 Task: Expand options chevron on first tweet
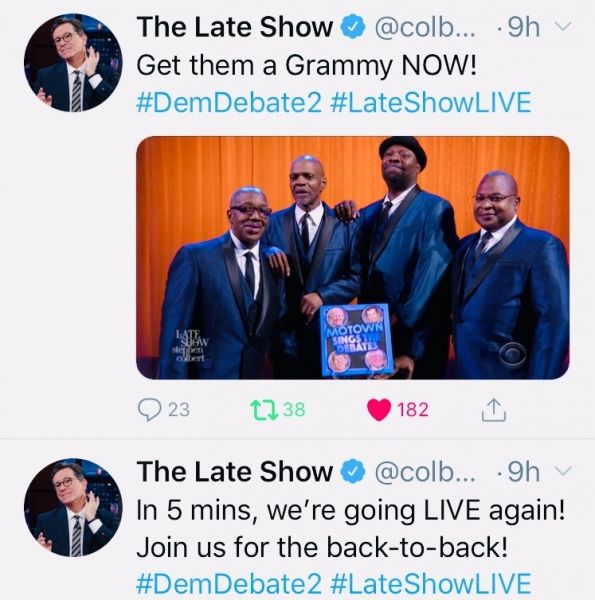tap(563, 26)
